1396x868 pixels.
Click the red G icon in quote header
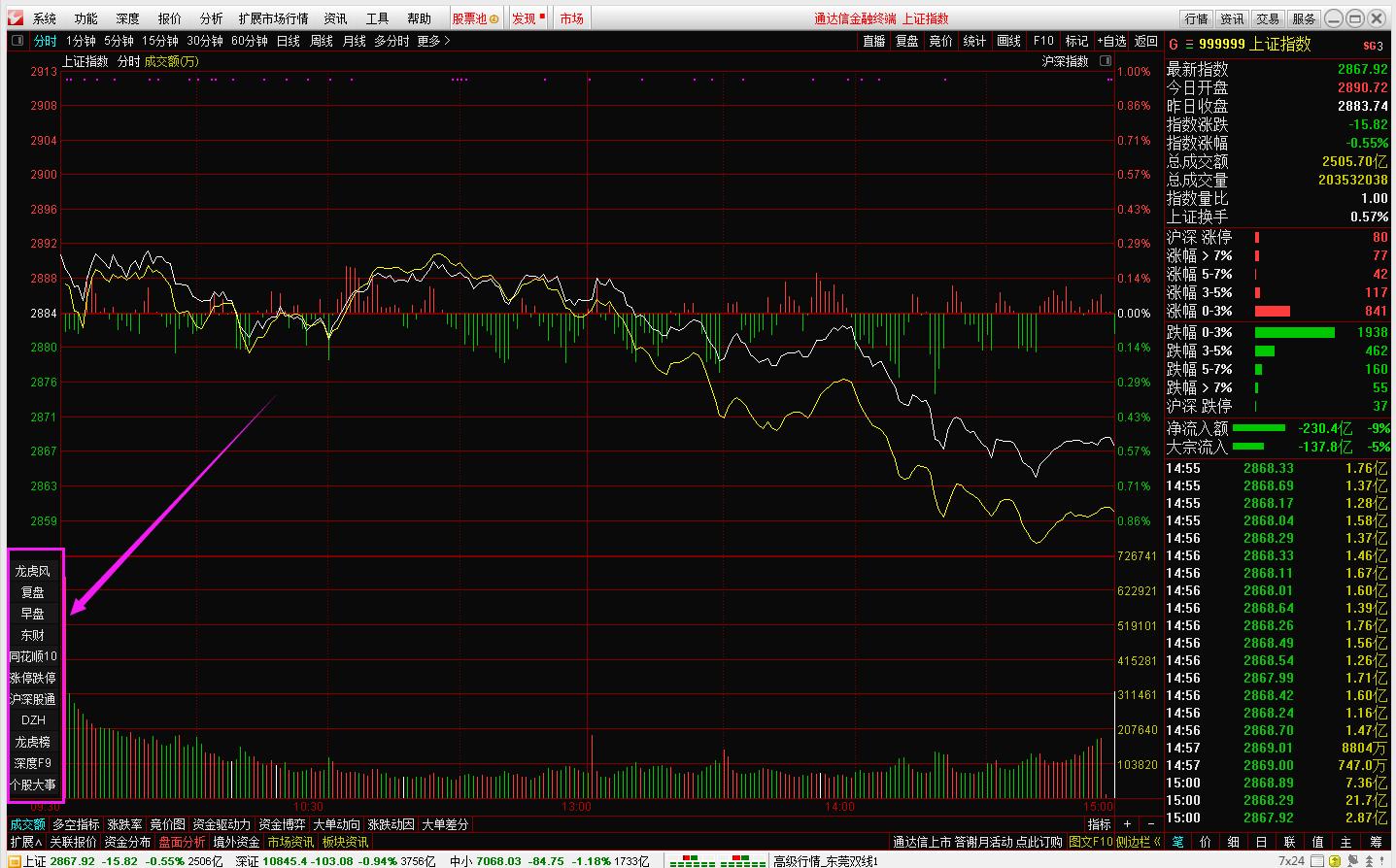[x=1174, y=45]
